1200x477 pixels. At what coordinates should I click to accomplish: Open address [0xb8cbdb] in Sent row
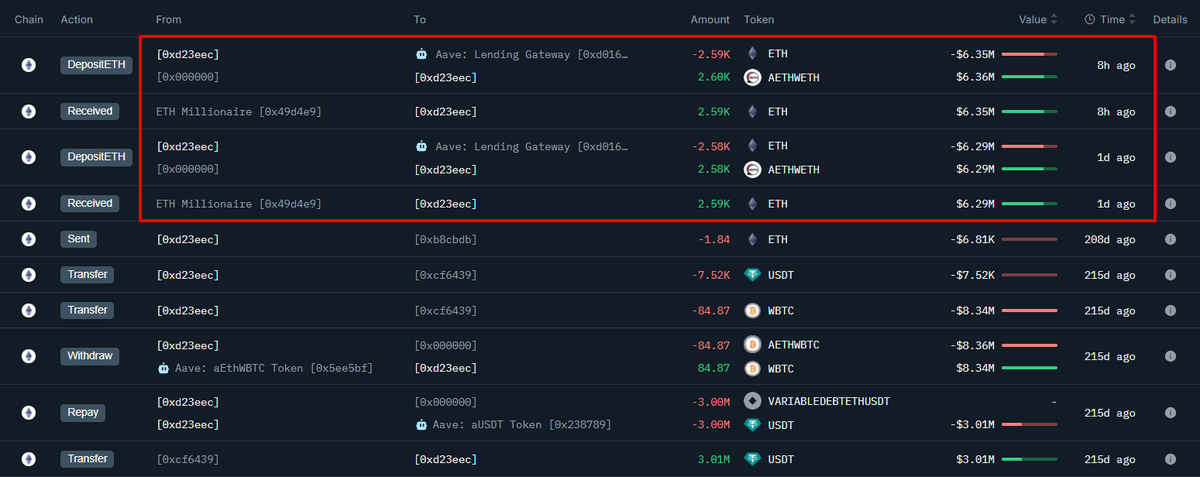click(445, 239)
